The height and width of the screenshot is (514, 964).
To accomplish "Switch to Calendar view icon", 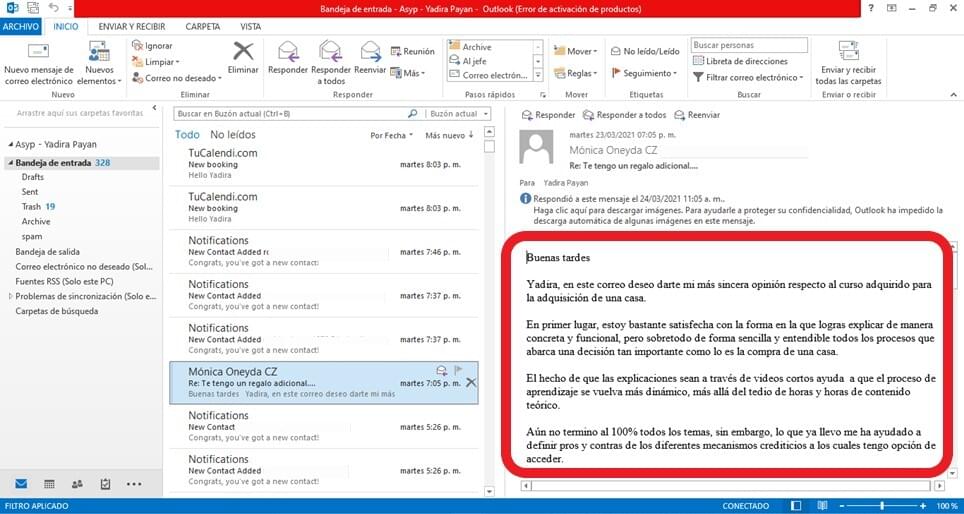I will tap(49, 484).
